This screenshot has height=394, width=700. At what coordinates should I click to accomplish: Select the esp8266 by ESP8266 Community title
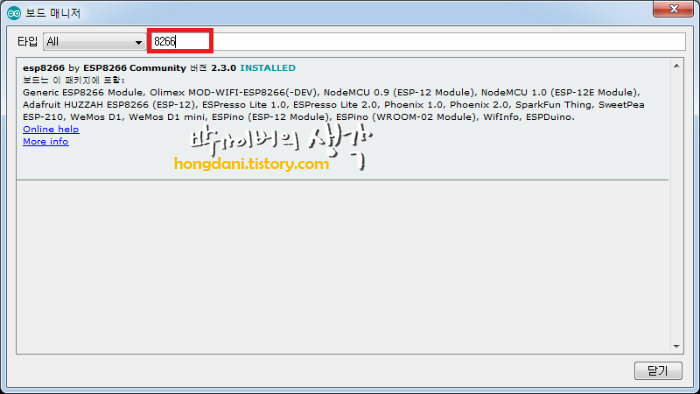click(x=104, y=68)
